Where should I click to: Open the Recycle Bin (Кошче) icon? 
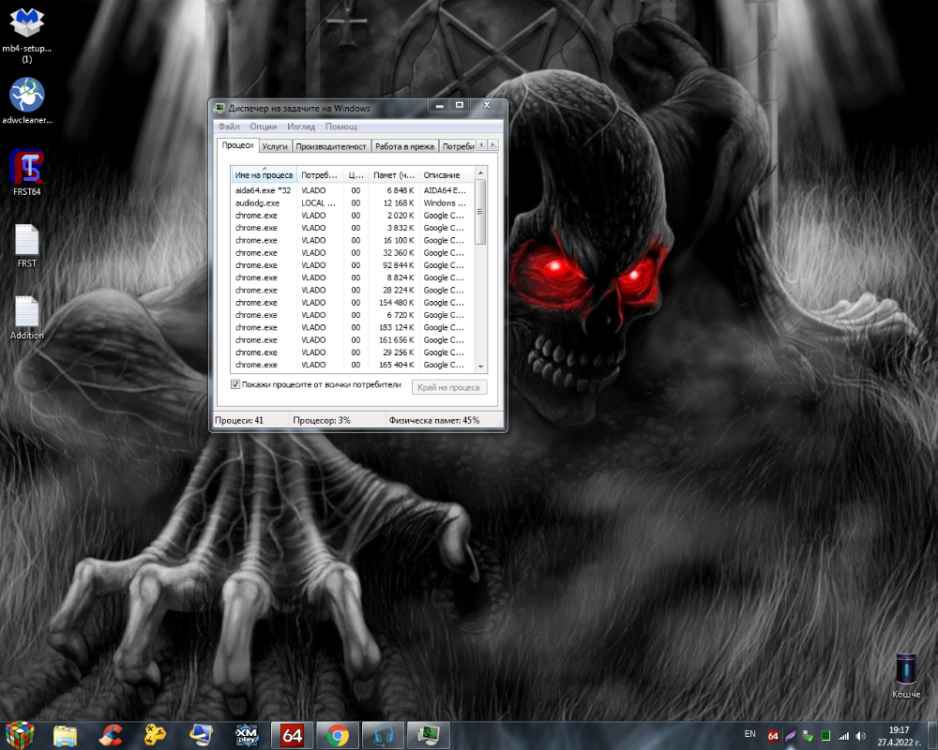pyautogui.click(x=906, y=676)
